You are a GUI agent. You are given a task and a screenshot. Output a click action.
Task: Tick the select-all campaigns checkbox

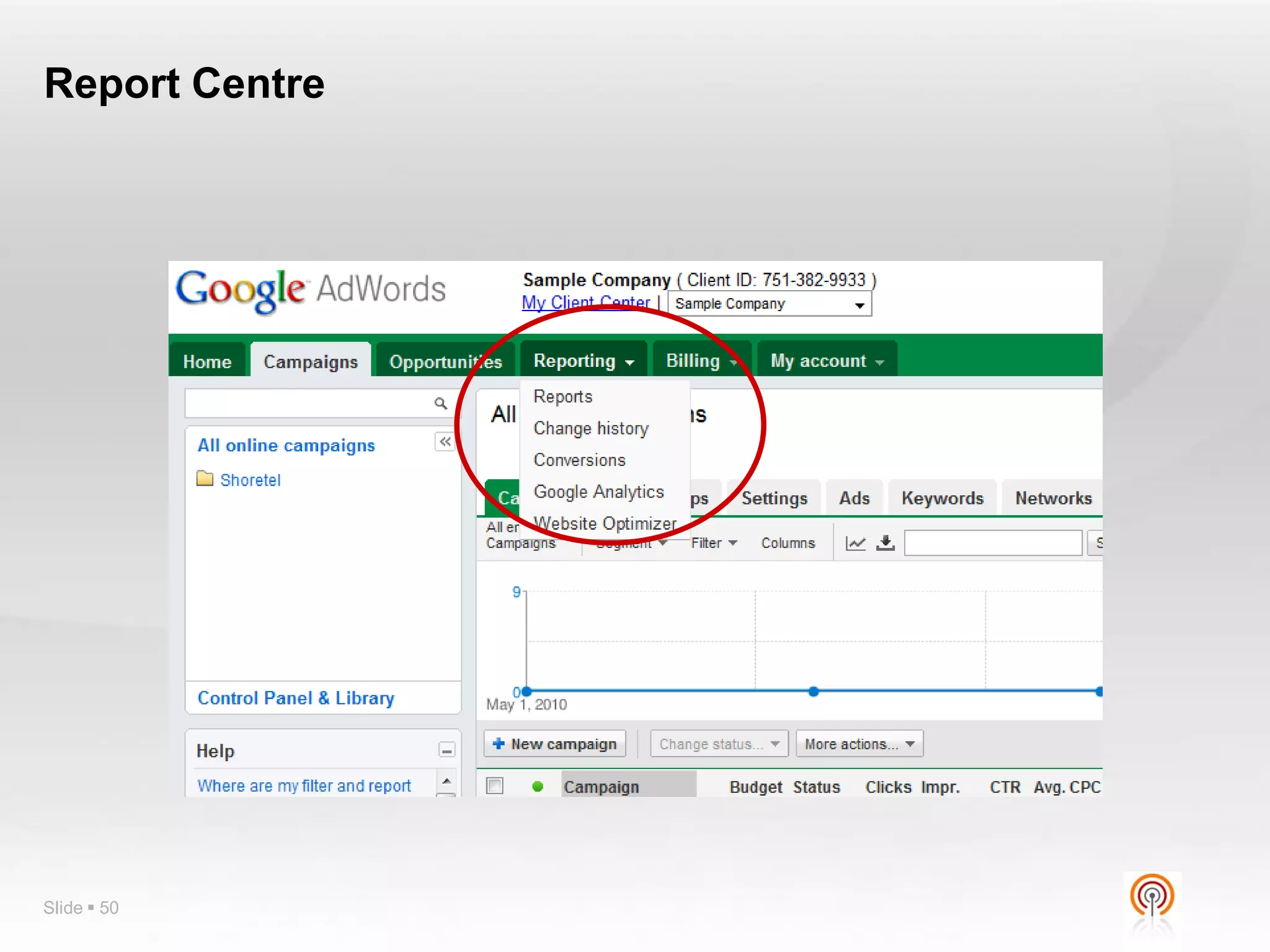point(495,786)
